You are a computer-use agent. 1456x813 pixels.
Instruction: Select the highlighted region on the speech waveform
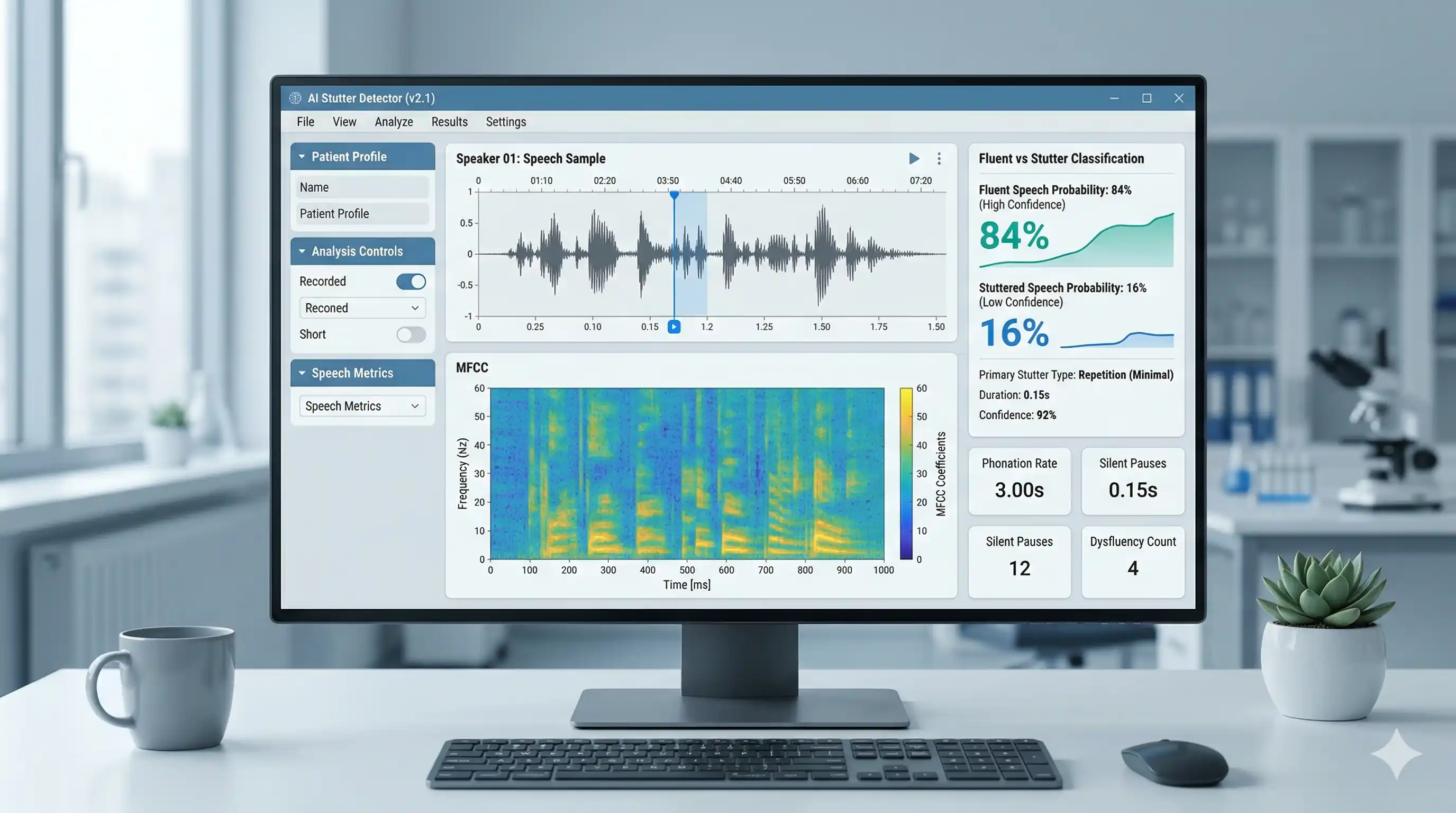point(690,255)
